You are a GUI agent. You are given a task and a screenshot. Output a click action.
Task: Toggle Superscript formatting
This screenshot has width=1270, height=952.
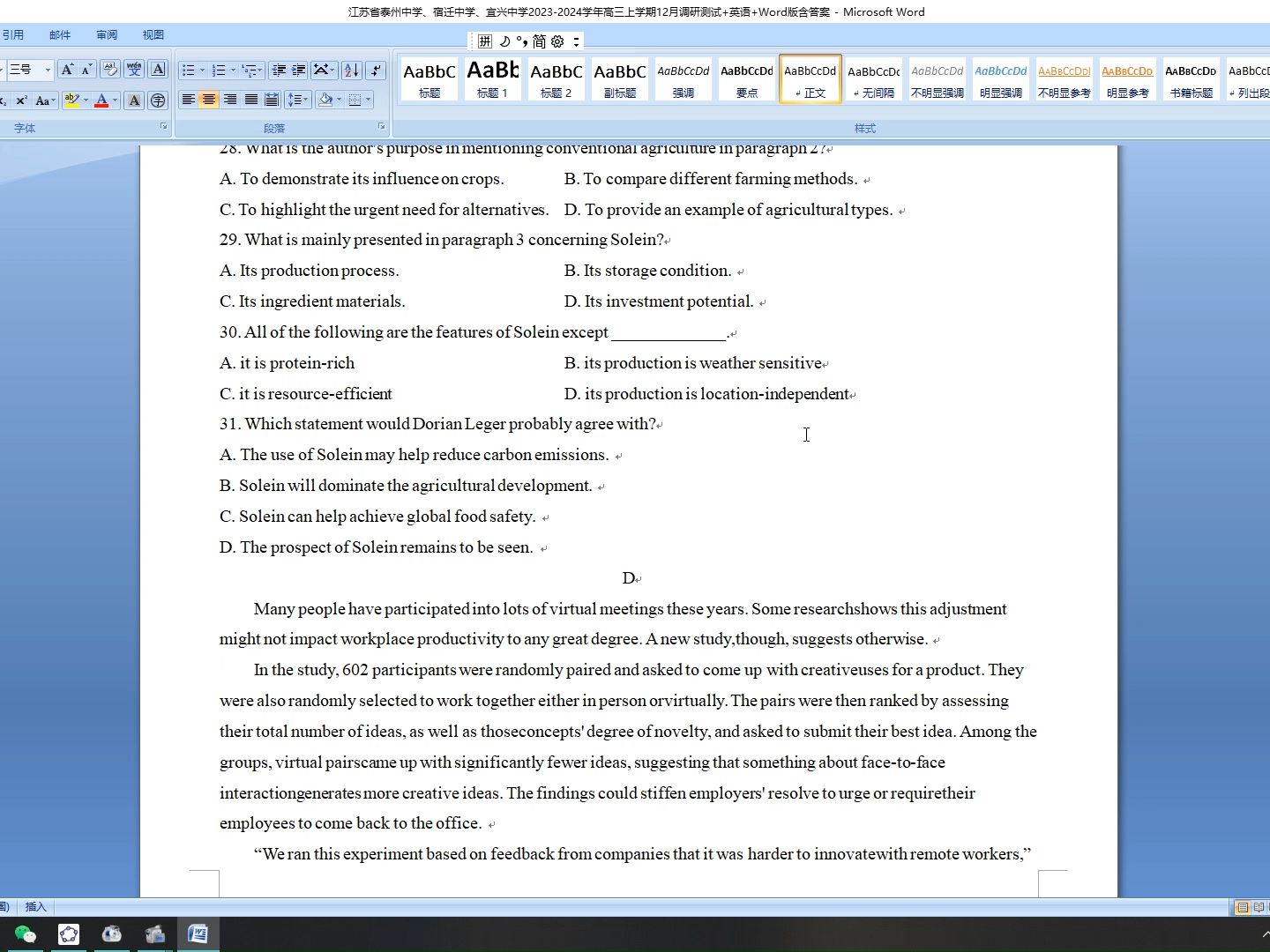pos(22,100)
